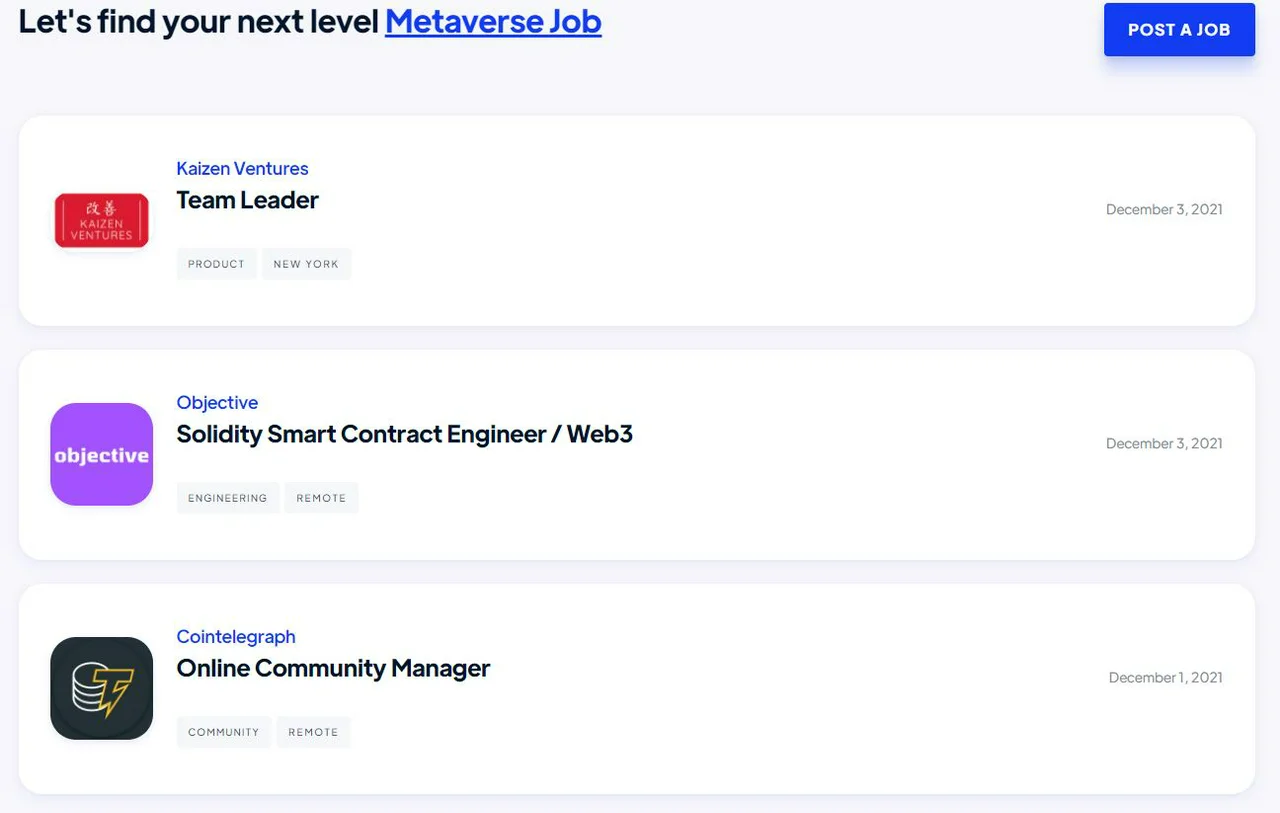Click the Cointelegraph logo icon
The width and height of the screenshot is (1280, 813).
coord(101,688)
